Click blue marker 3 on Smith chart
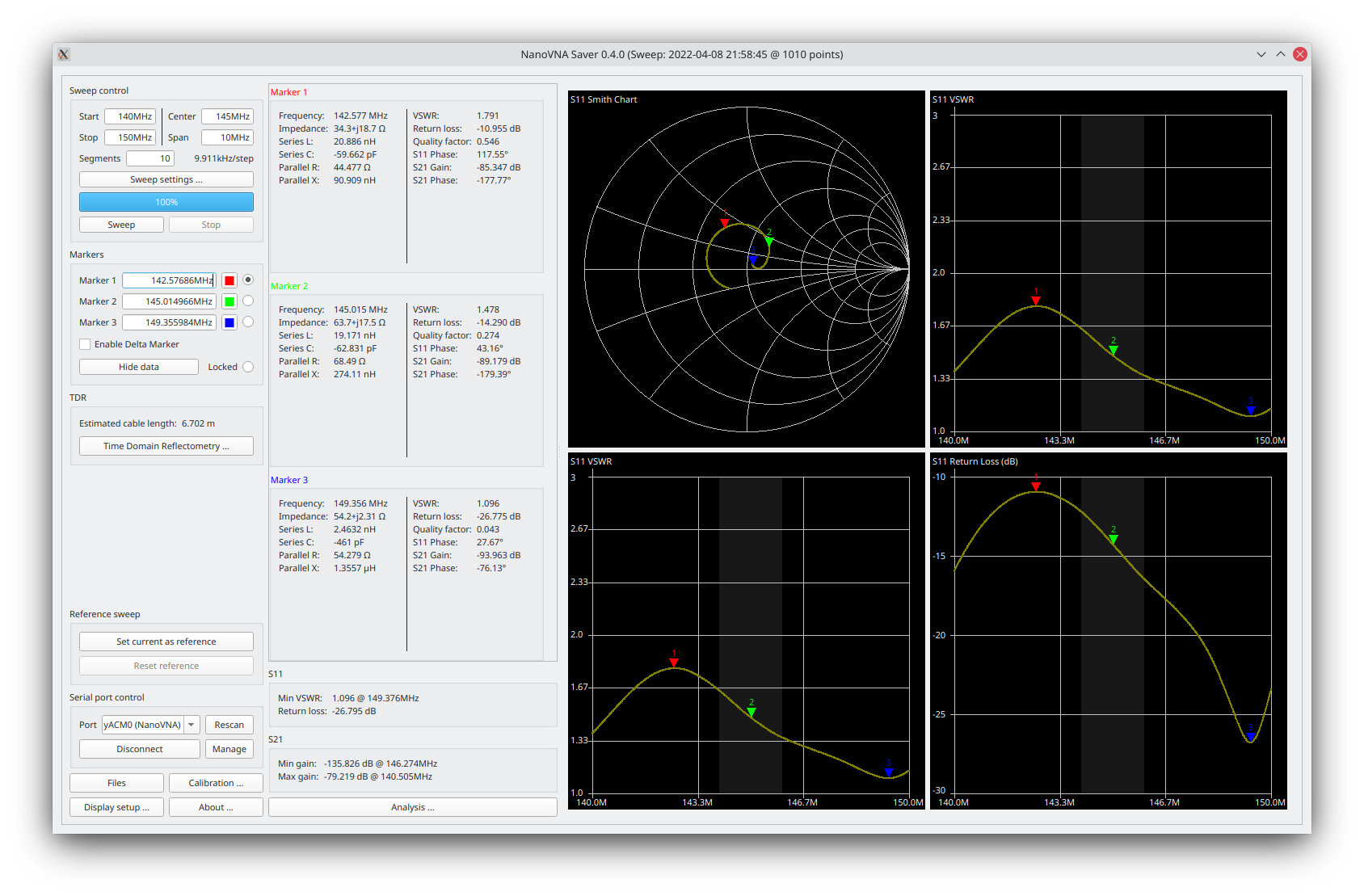1364x896 pixels. [x=753, y=259]
